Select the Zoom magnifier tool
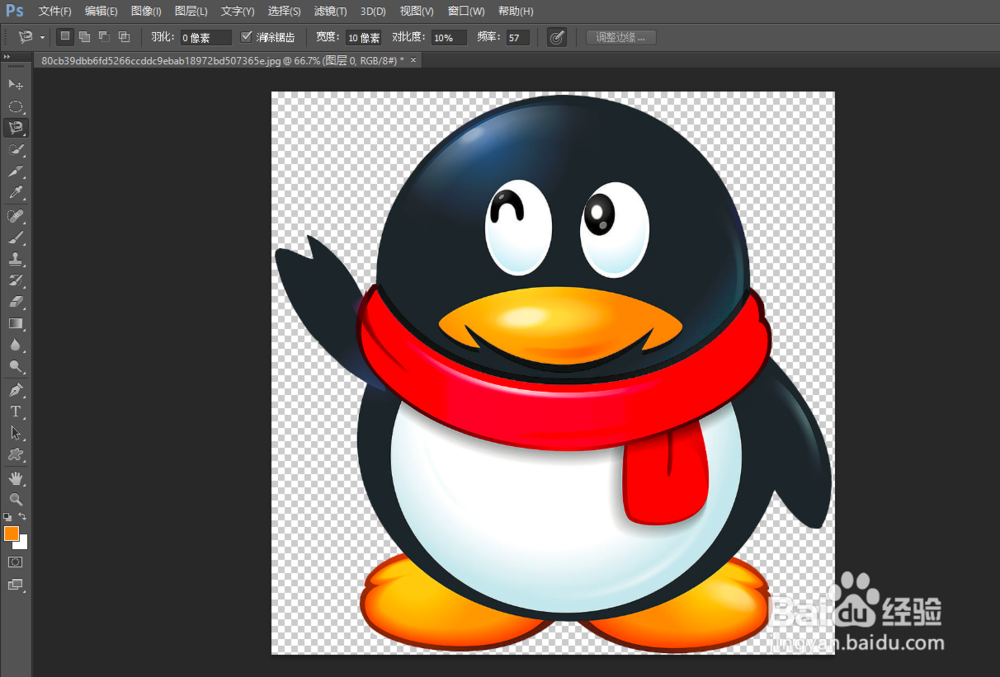 [16, 499]
